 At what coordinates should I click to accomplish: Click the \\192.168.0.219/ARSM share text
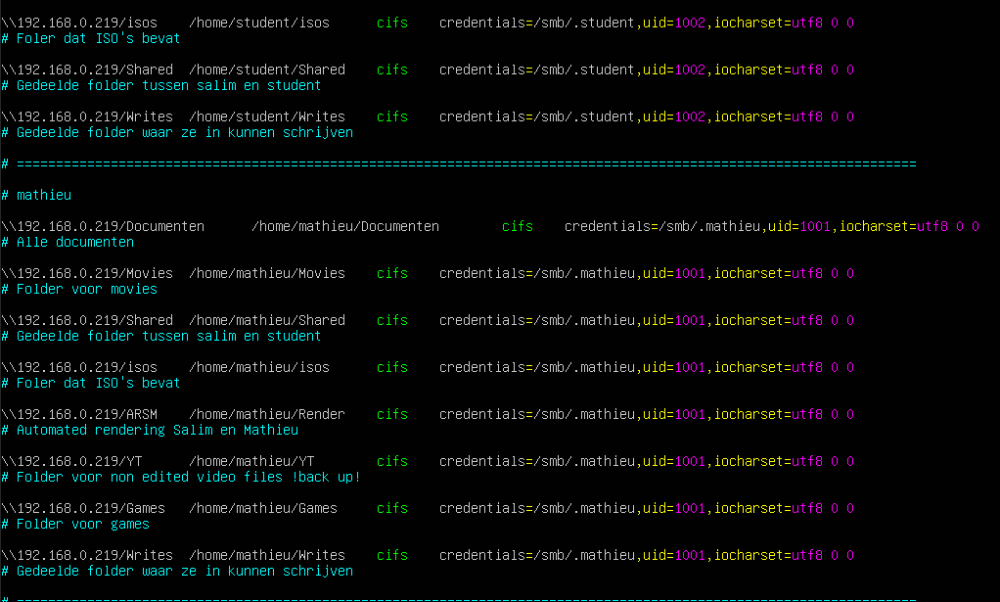pyautogui.click(x=79, y=415)
